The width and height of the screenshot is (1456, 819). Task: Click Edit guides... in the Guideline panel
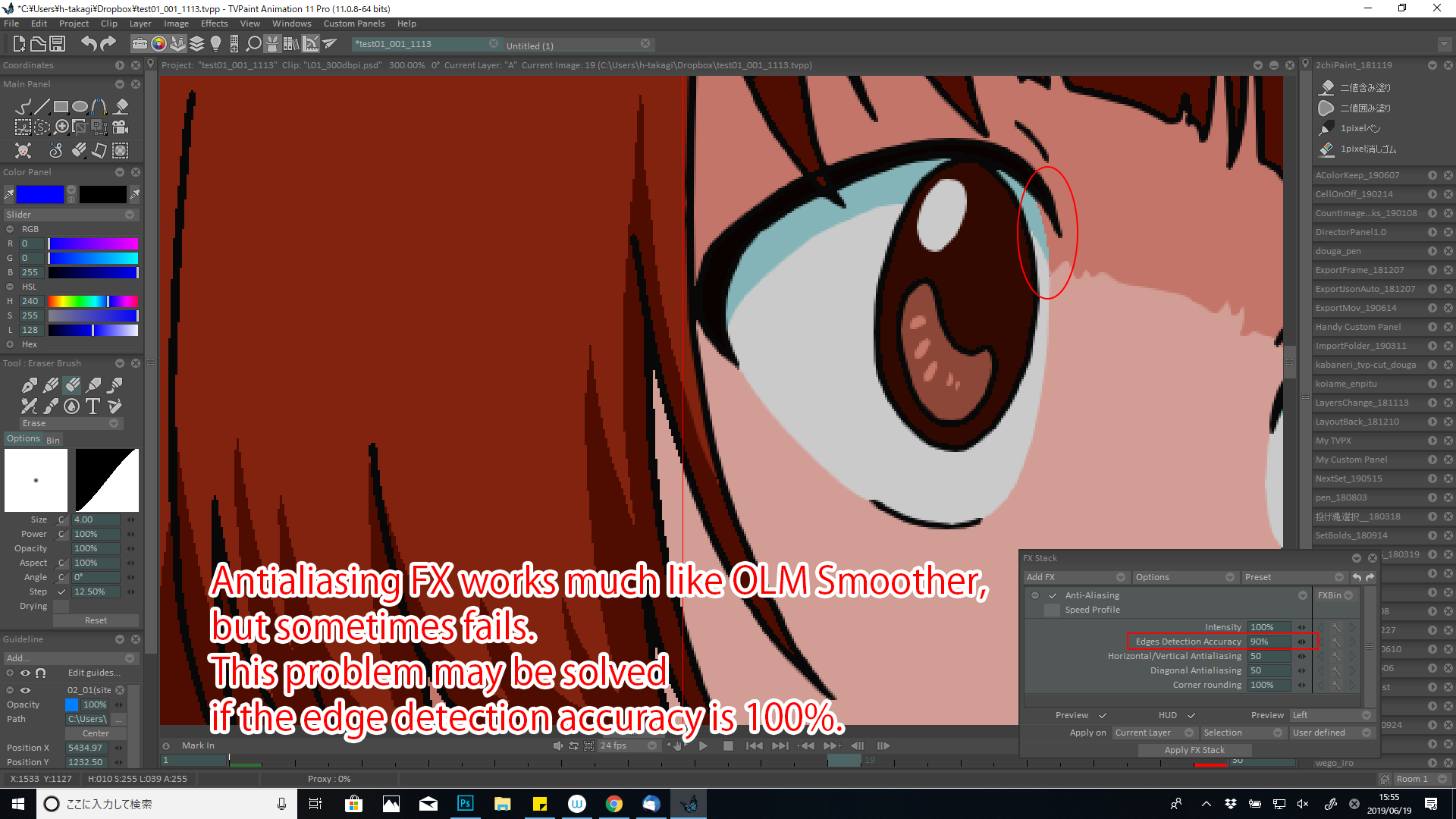[x=94, y=673]
